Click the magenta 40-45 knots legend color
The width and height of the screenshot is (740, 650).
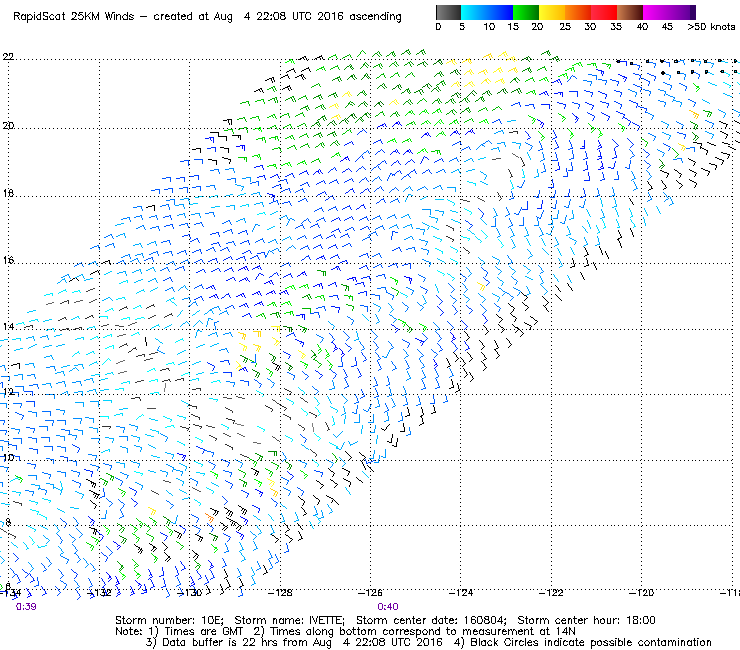coord(656,12)
